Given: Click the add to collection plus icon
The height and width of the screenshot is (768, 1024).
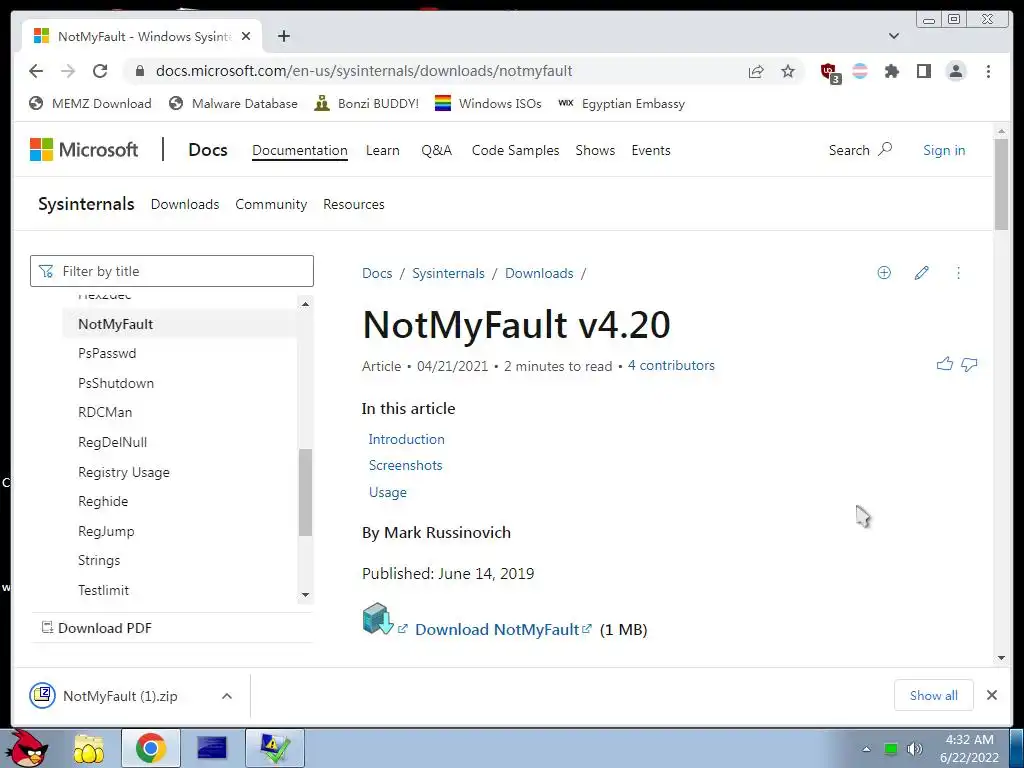Looking at the screenshot, I should pyautogui.click(x=884, y=273).
